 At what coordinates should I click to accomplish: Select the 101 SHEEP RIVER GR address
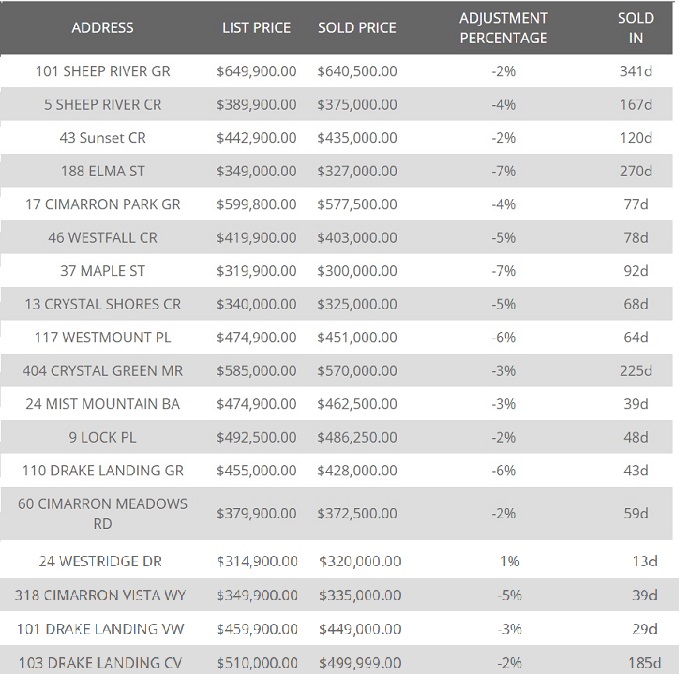pyautogui.click(x=103, y=71)
